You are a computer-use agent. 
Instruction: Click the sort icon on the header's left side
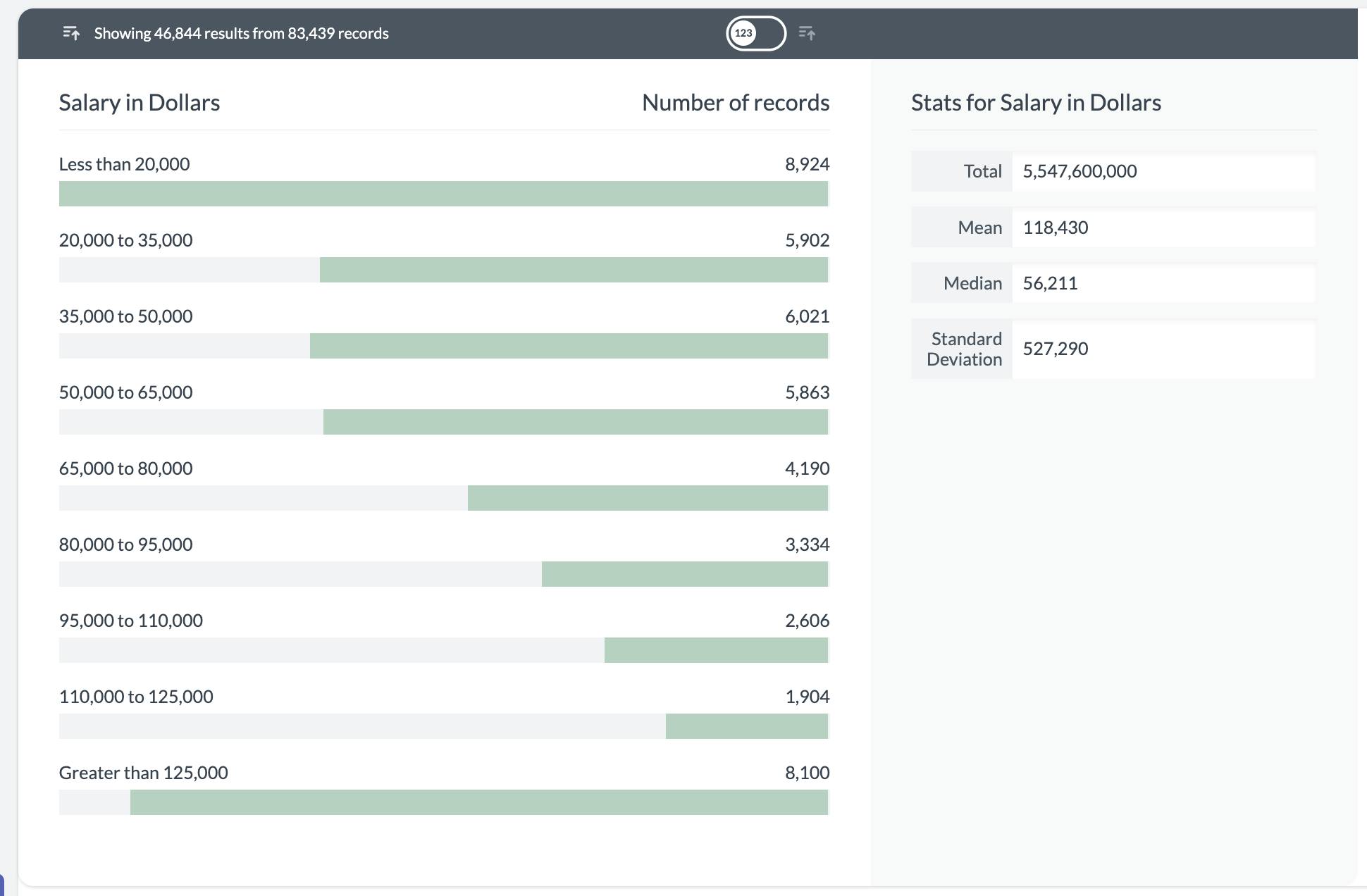(71, 32)
